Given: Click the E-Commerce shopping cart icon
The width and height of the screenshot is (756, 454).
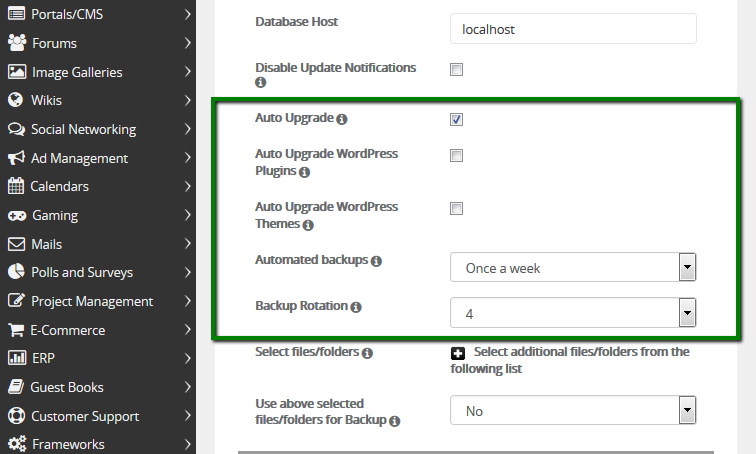Looking at the screenshot, I should click(x=16, y=330).
